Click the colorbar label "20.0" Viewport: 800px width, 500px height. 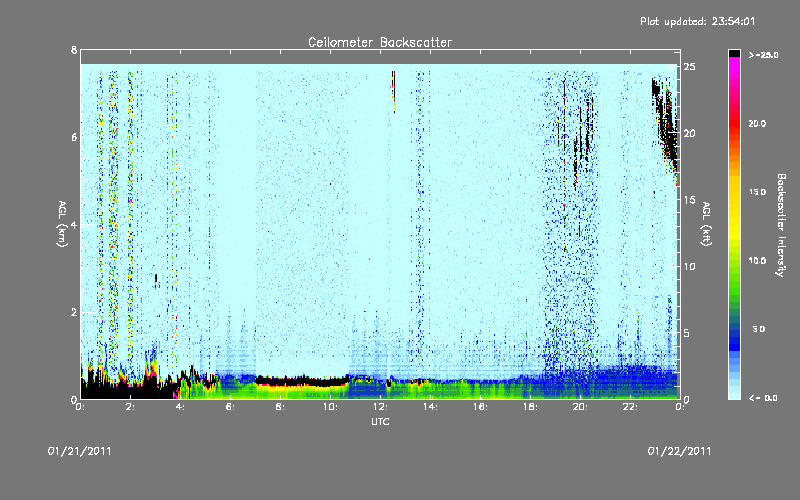point(757,123)
